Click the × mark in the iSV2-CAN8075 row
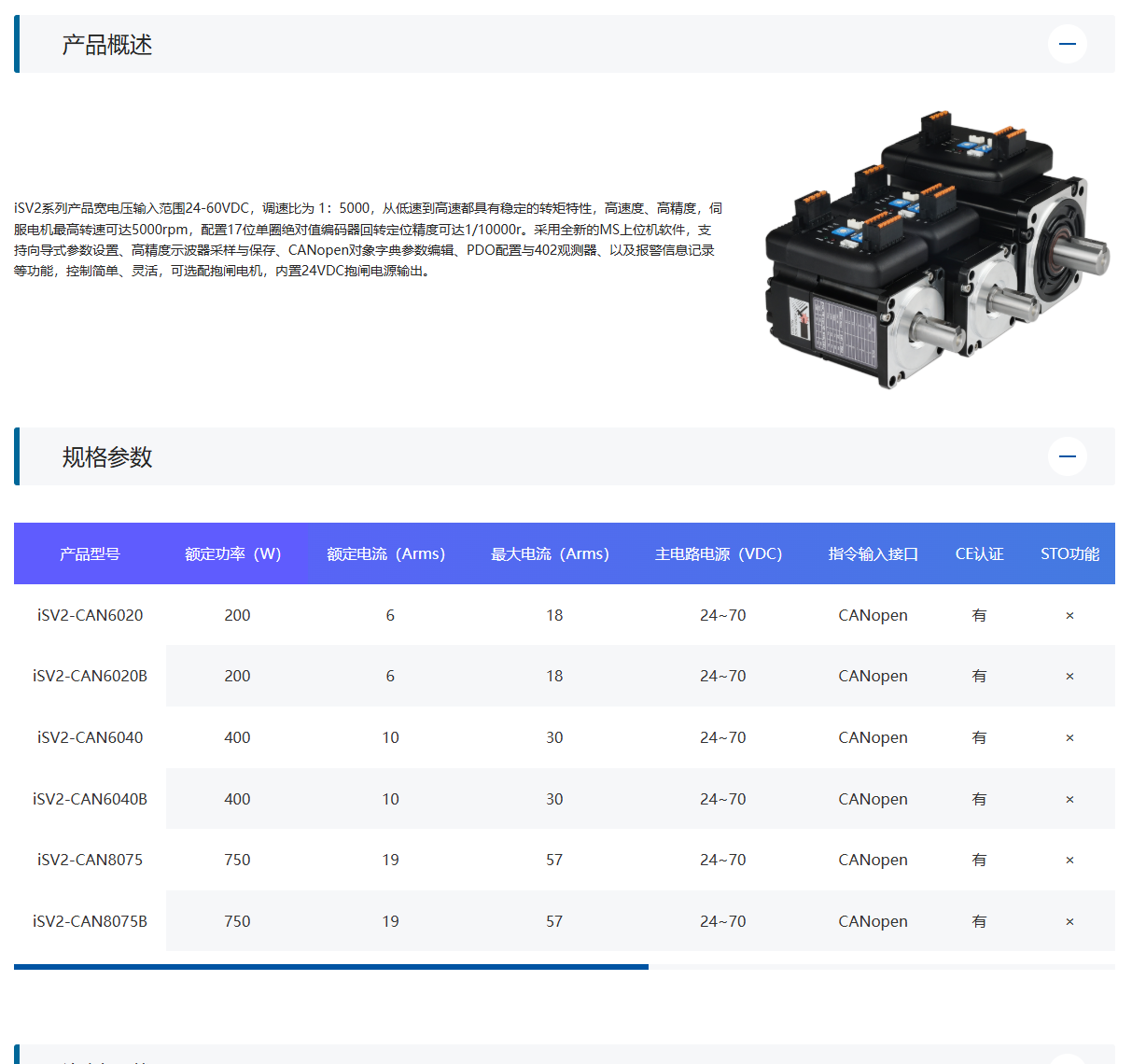1132x1064 pixels. coord(1069,860)
